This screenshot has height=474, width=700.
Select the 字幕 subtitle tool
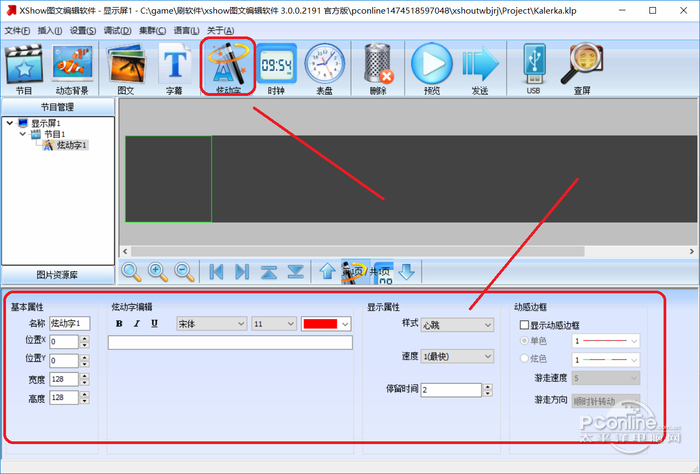pyautogui.click(x=174, y=69)
